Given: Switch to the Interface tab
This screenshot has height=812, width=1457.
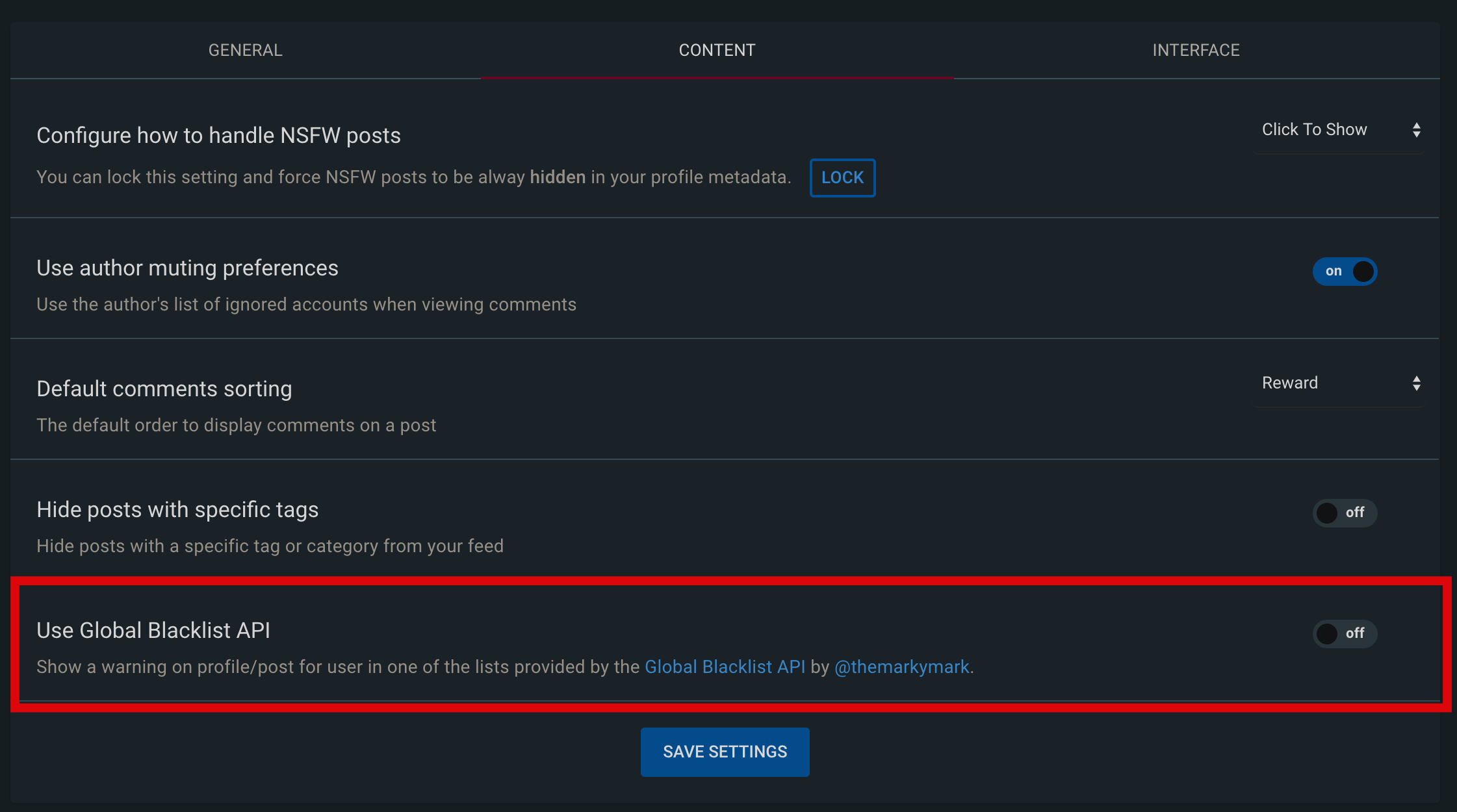Looking at the screenshot, I should (1196, 50).
